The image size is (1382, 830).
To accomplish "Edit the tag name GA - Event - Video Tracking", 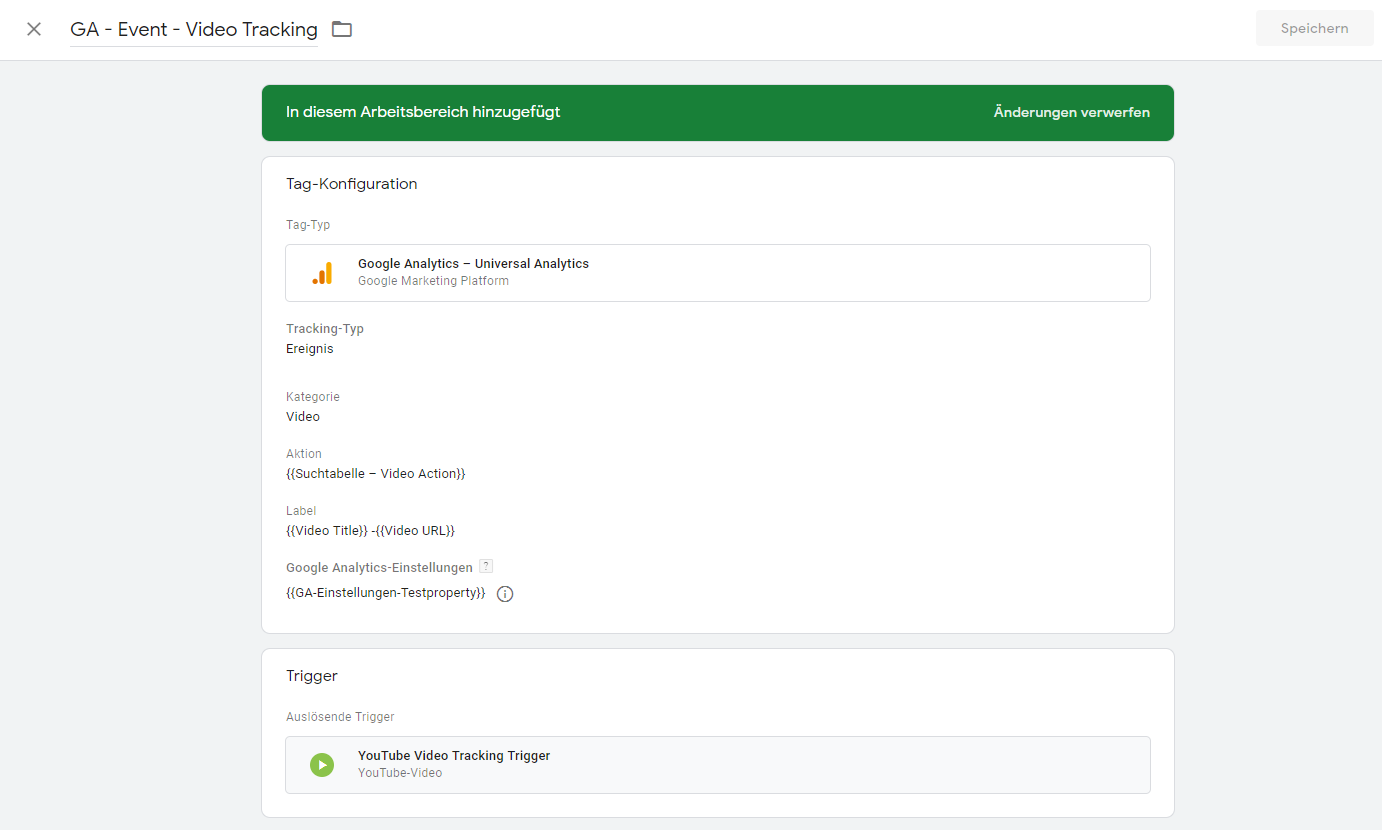I will coord(194,30).
